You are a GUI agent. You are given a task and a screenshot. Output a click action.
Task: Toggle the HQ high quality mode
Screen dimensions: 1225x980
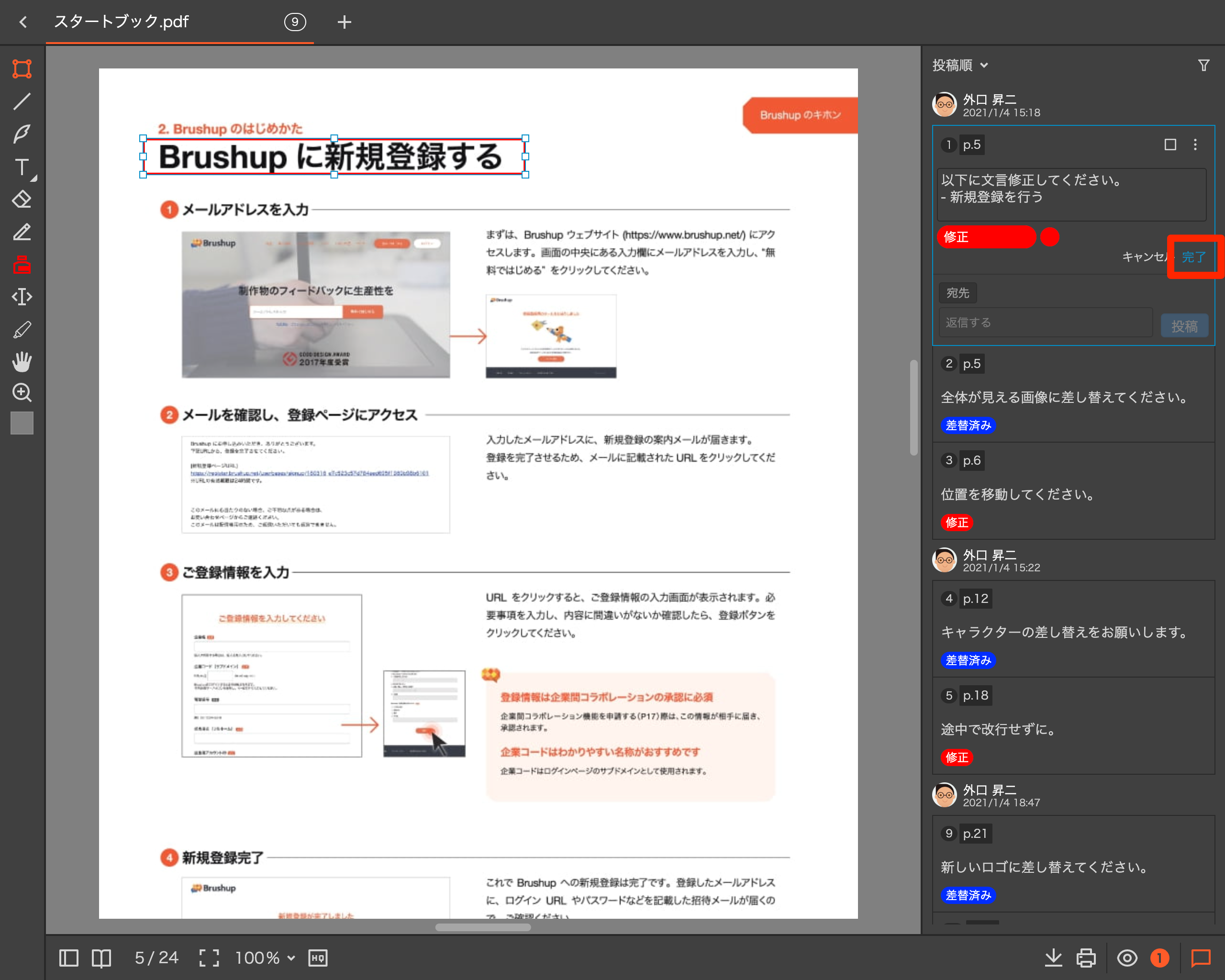pyautogui.click(x=318, y=958)
